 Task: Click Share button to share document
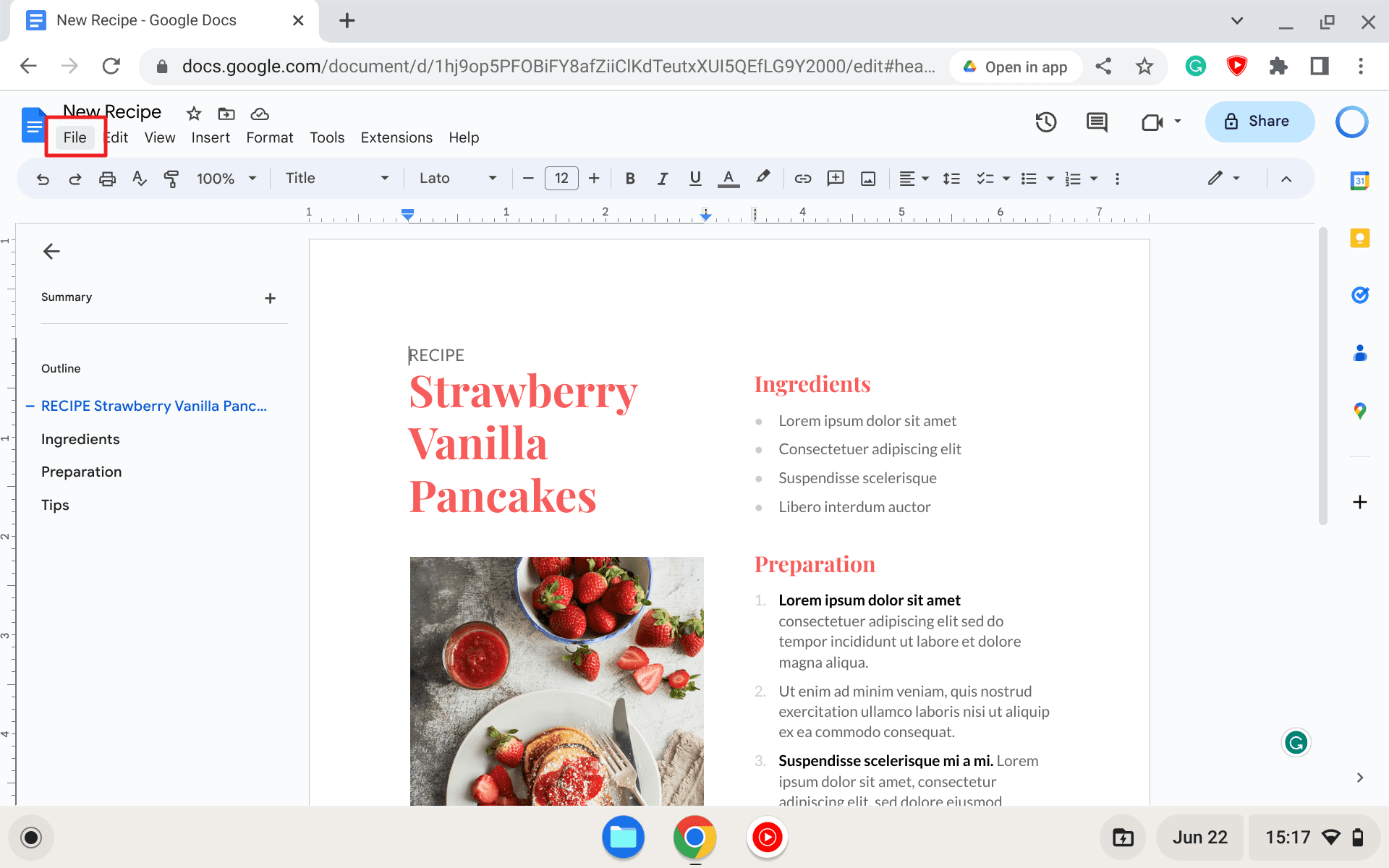1258,121
